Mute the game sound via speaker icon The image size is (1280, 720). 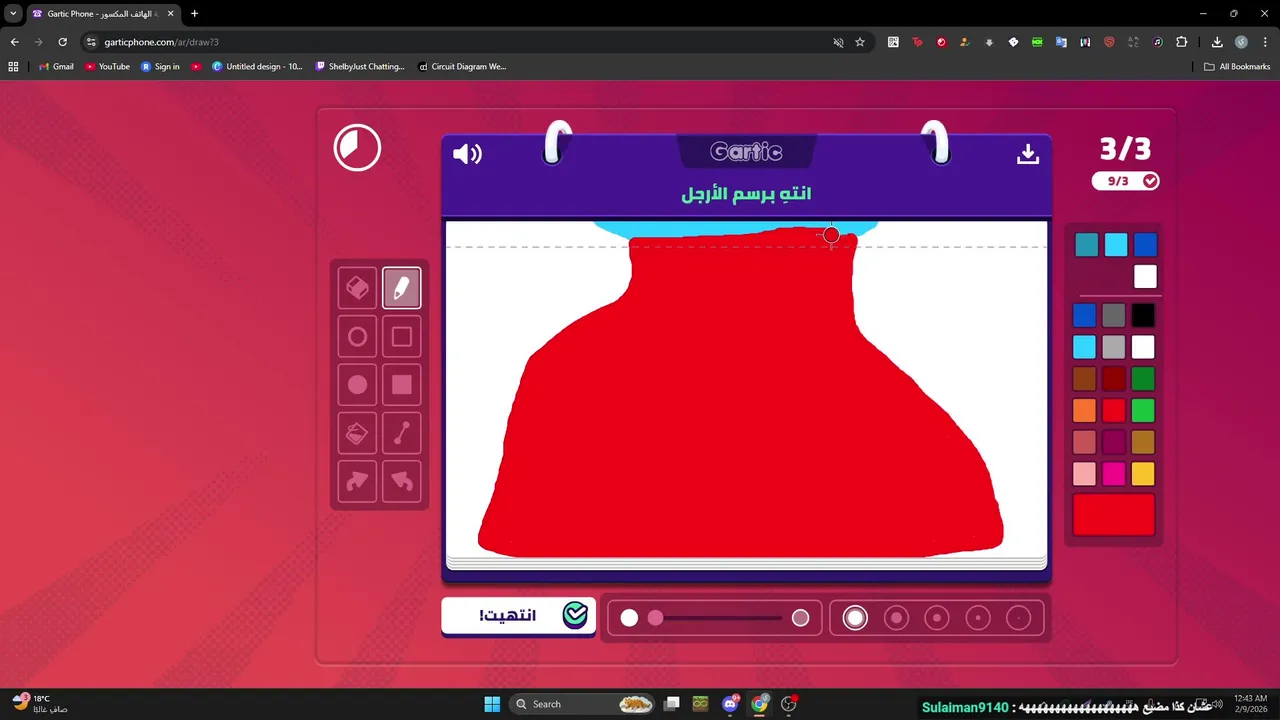pyautogui.click(x=467, y=154)
